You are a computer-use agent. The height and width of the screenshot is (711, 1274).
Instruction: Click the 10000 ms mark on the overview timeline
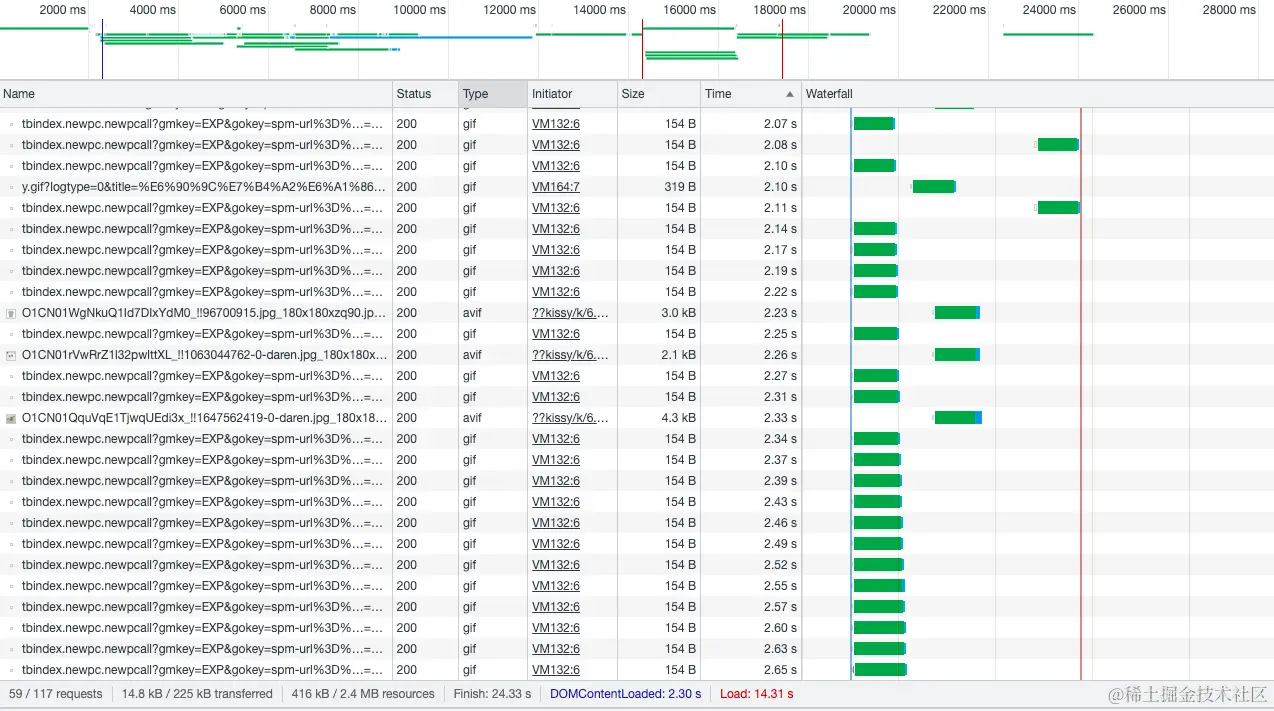coord(420,10)
